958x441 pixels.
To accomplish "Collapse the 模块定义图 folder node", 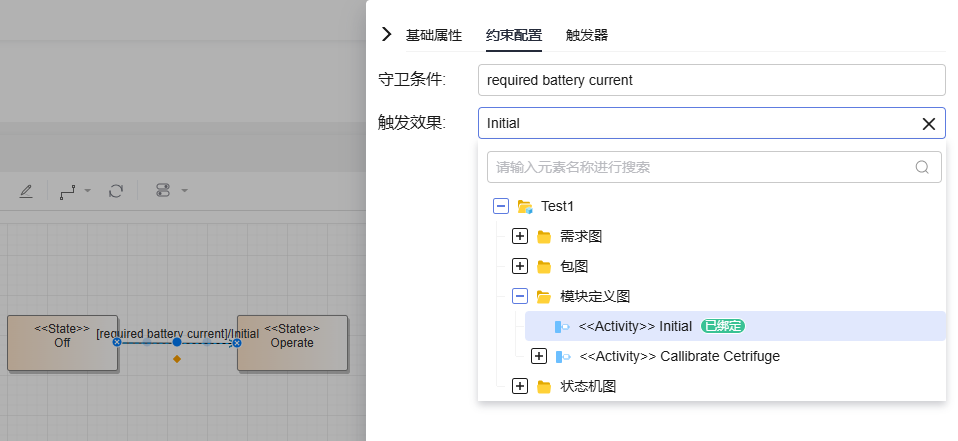I will point(519,296).
